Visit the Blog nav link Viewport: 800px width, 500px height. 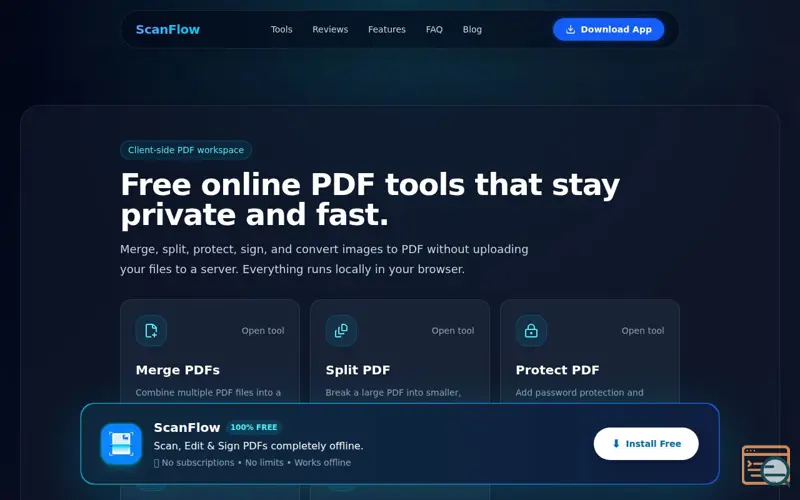point(472,30)
